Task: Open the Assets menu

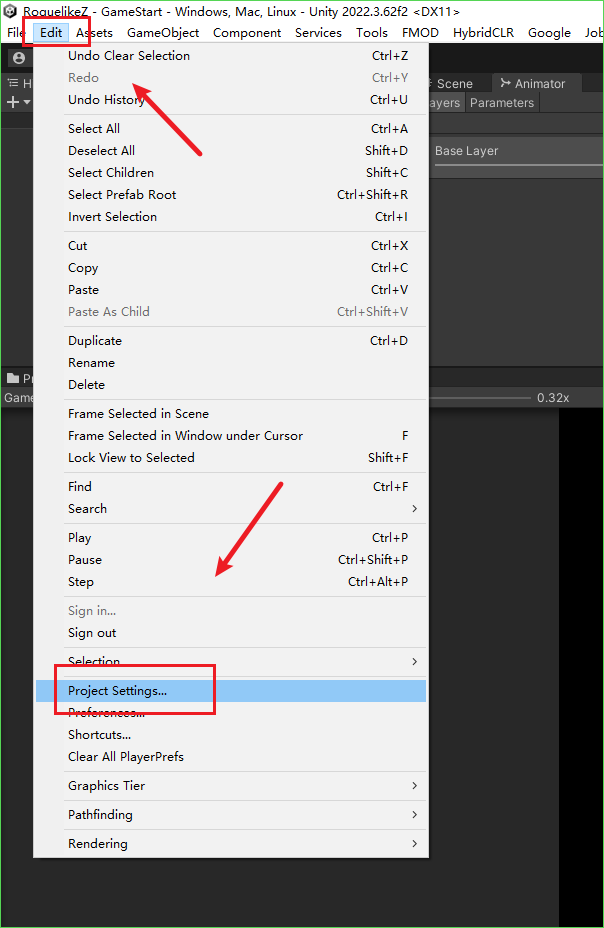Action: tap(95, 33)
